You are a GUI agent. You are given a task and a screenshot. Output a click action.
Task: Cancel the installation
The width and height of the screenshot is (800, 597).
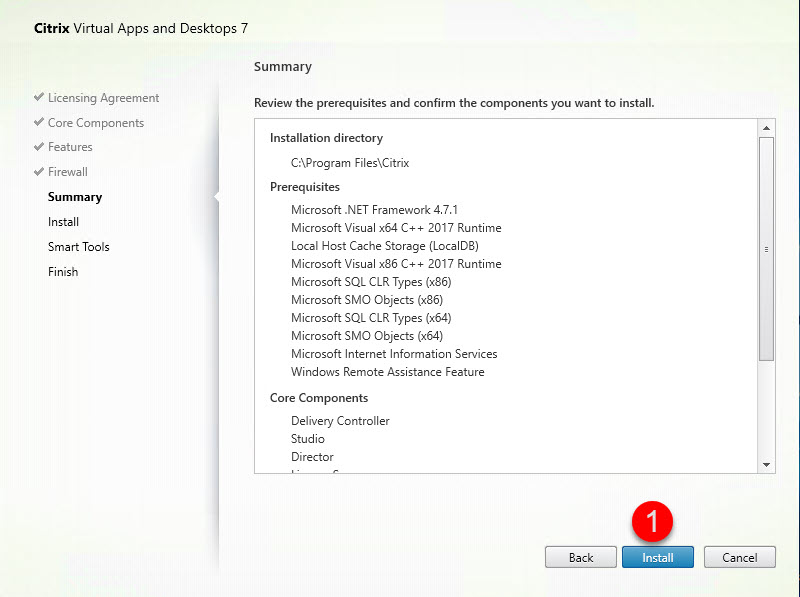tap(740, 557)
